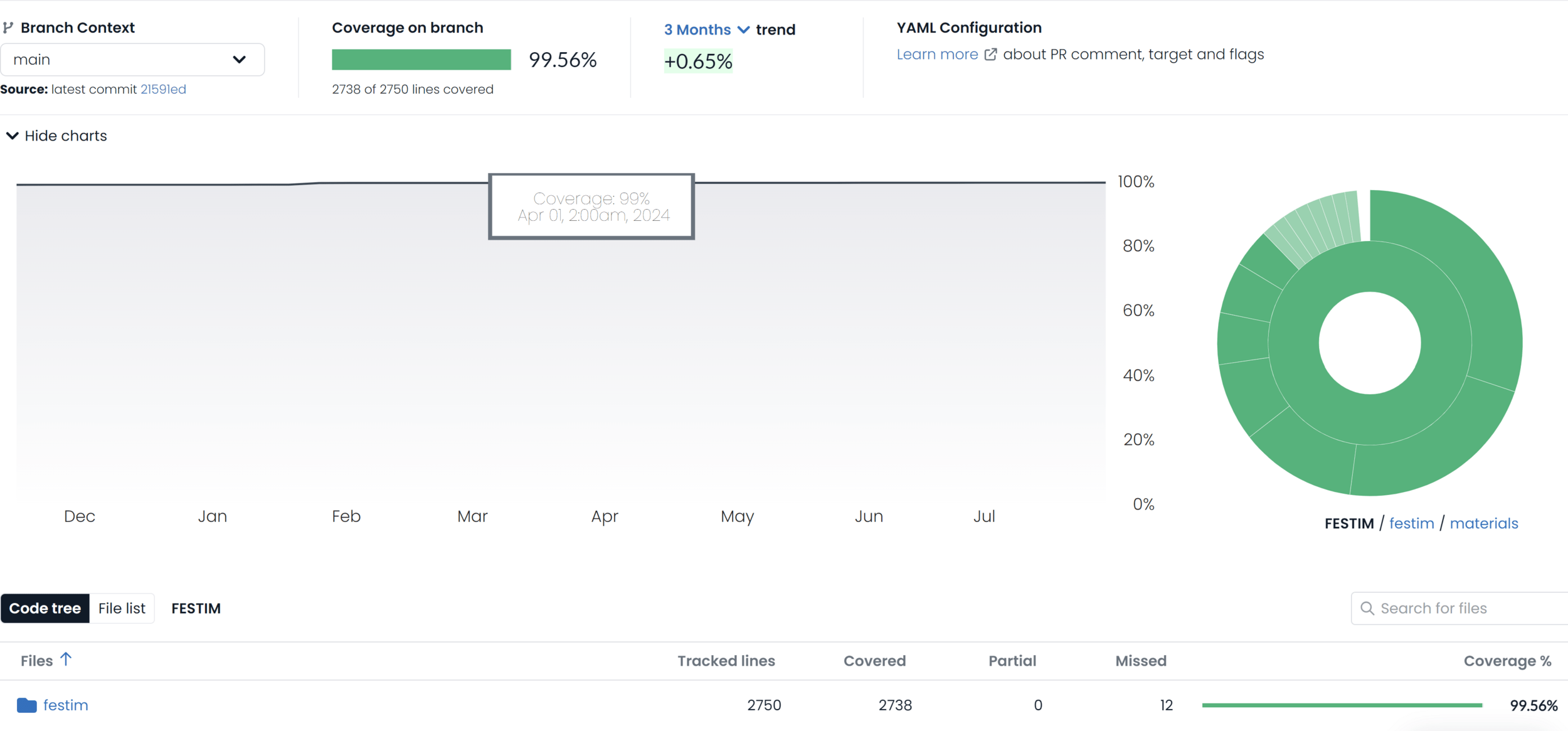This screenshot has width=1568, height=731.
Task: Collapse charts using the Hide charts chevron
Action: tap(12, 136)
